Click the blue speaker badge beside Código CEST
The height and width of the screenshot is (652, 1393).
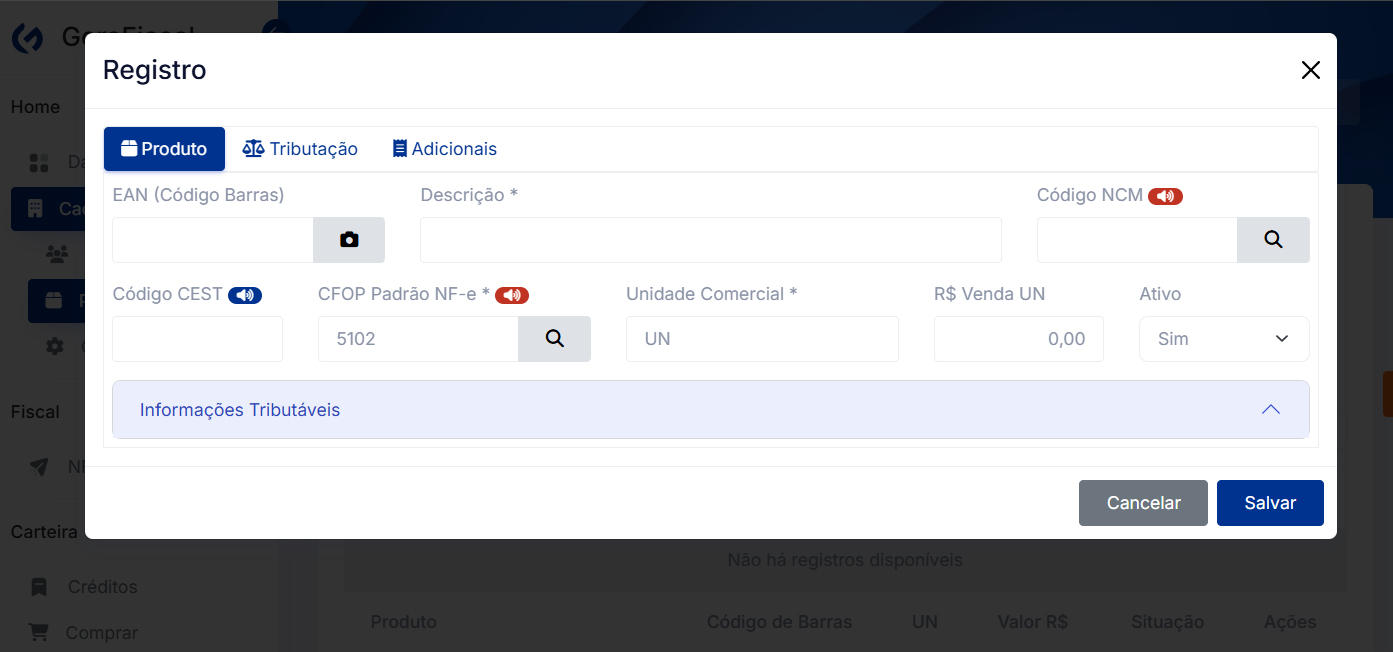click(x=245, y=295)
